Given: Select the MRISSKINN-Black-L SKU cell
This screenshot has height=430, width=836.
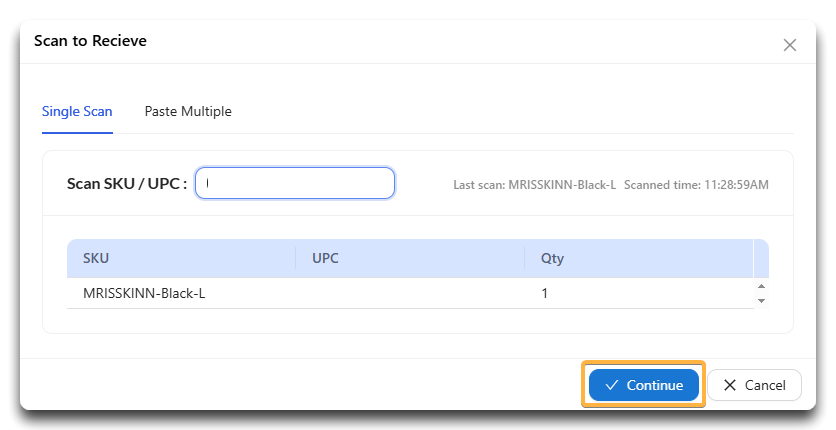Looking at the screenshot, I should pyautogui.click(x=144, y=293).
